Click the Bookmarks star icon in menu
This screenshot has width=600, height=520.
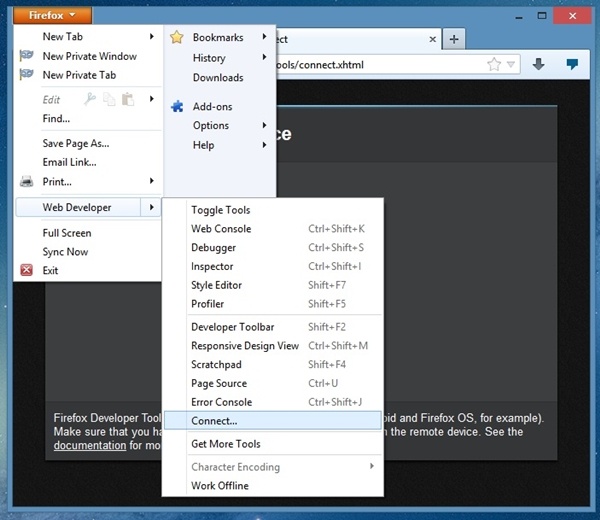point(177,38)
